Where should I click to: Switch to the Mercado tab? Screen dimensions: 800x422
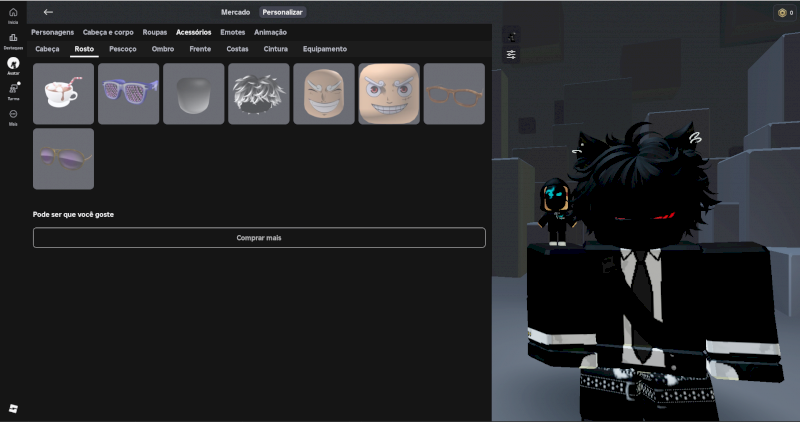(235, 12)
